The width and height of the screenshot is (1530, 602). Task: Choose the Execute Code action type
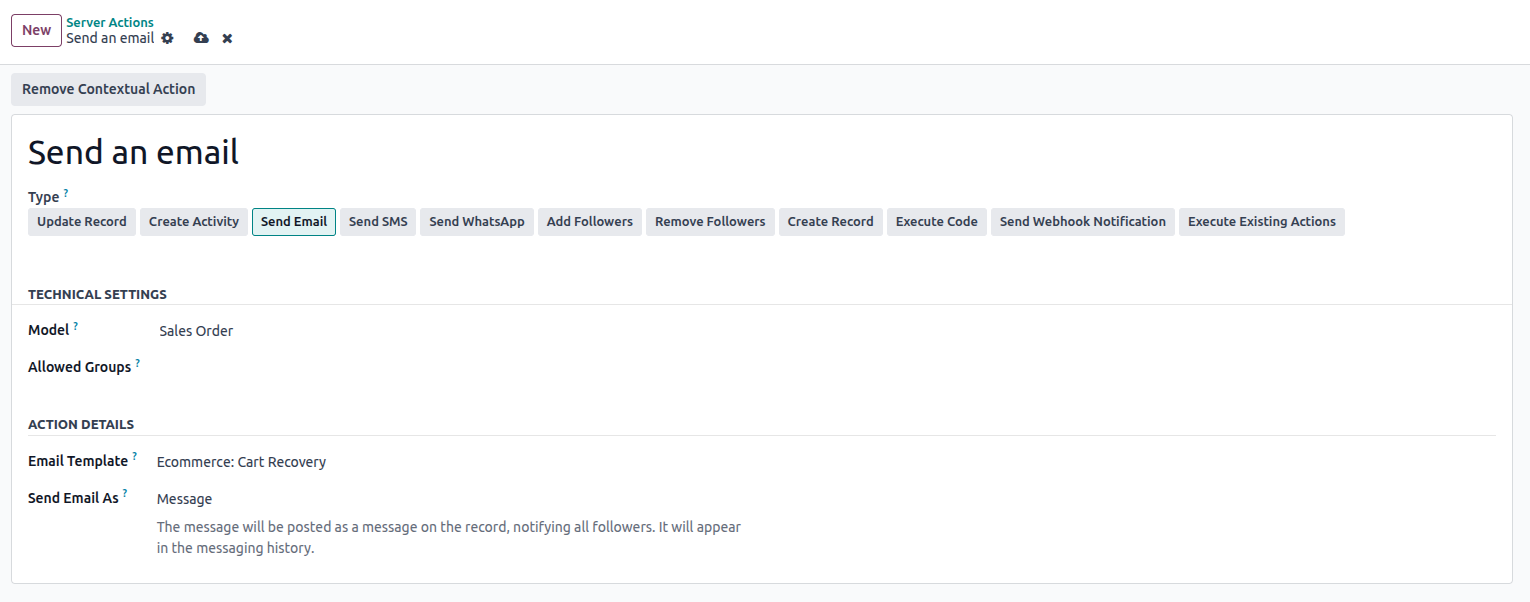tap(936, 222)
